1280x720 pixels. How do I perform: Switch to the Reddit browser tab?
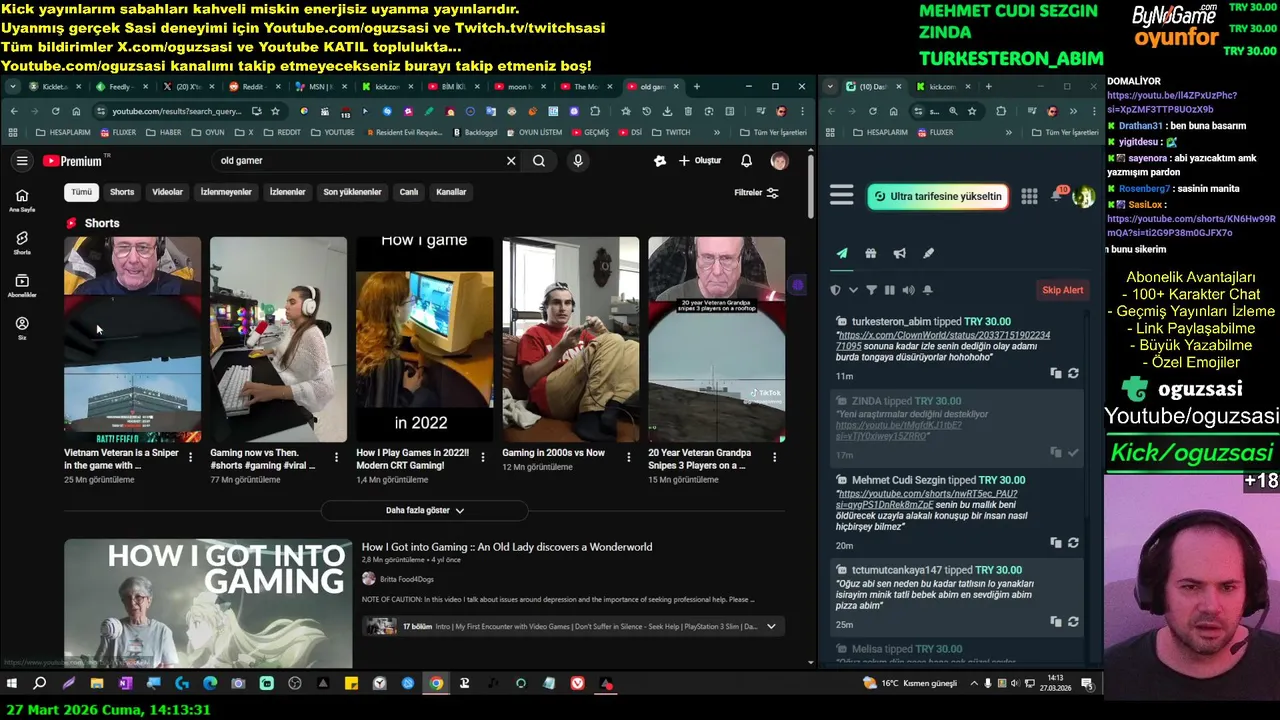(x=257, y=87)
